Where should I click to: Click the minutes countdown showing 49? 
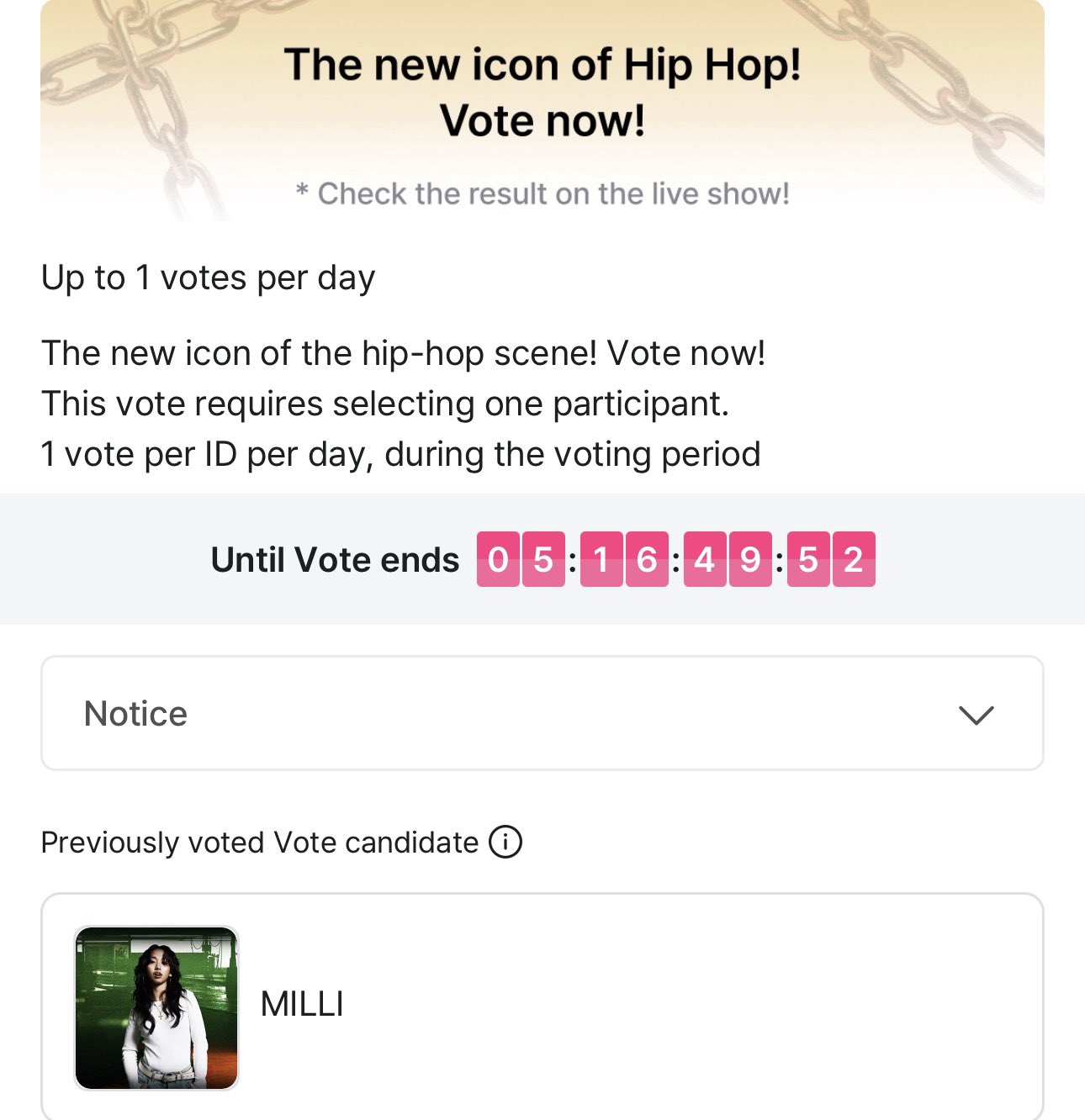[x=728, y=559]
